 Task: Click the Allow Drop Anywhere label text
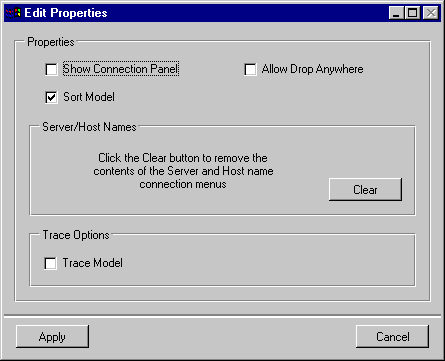(312, 69)
